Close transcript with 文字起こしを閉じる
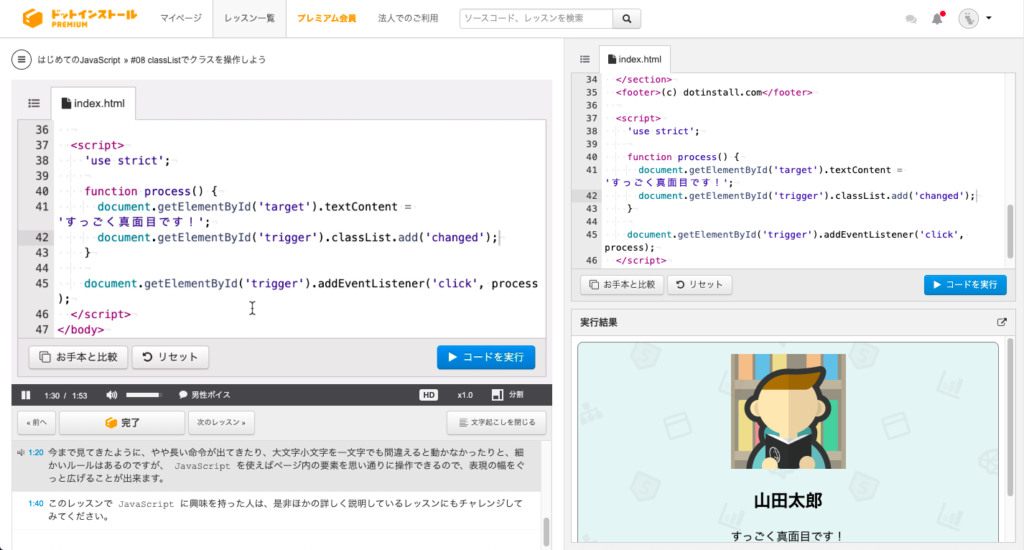The image size is (1024, 550). [x=496, y=423]
